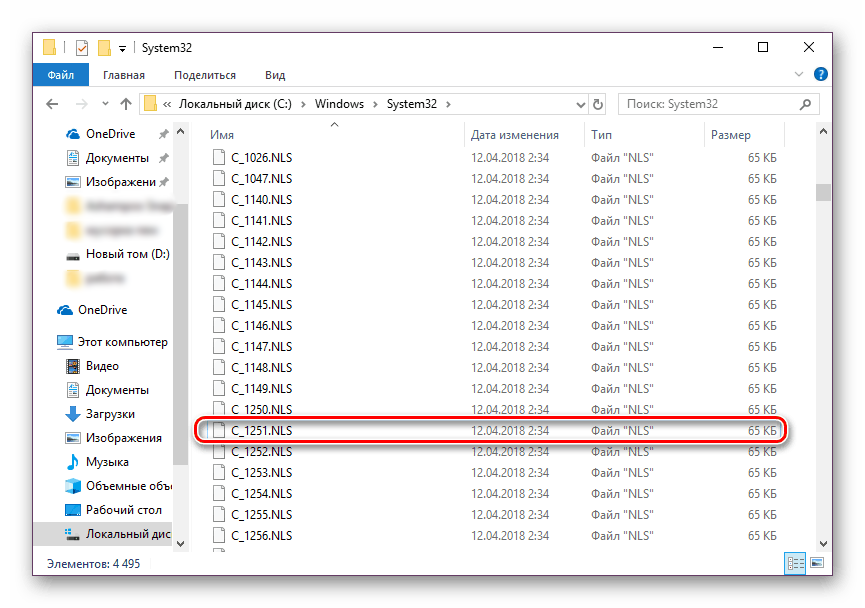This screenshot has width=865, height=608.
Task: Click Windows in the address breadcrumb
Action: click(x=339, y=104)
